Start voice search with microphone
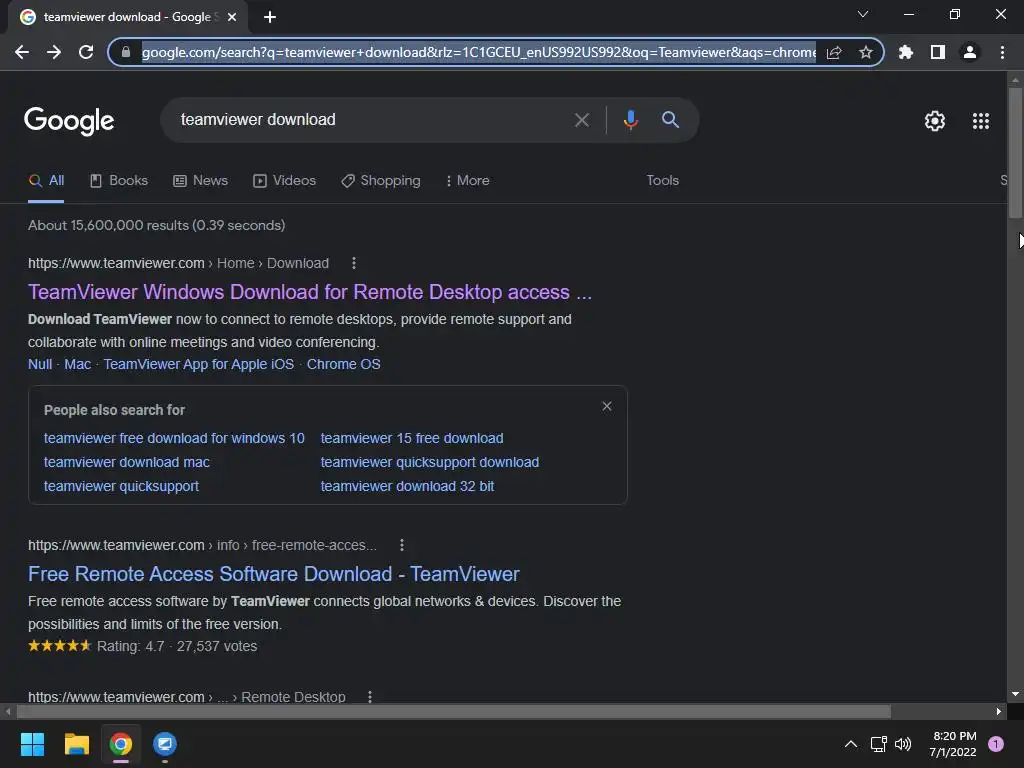Screen dimensions: 1024x768 tap(630, 120)
